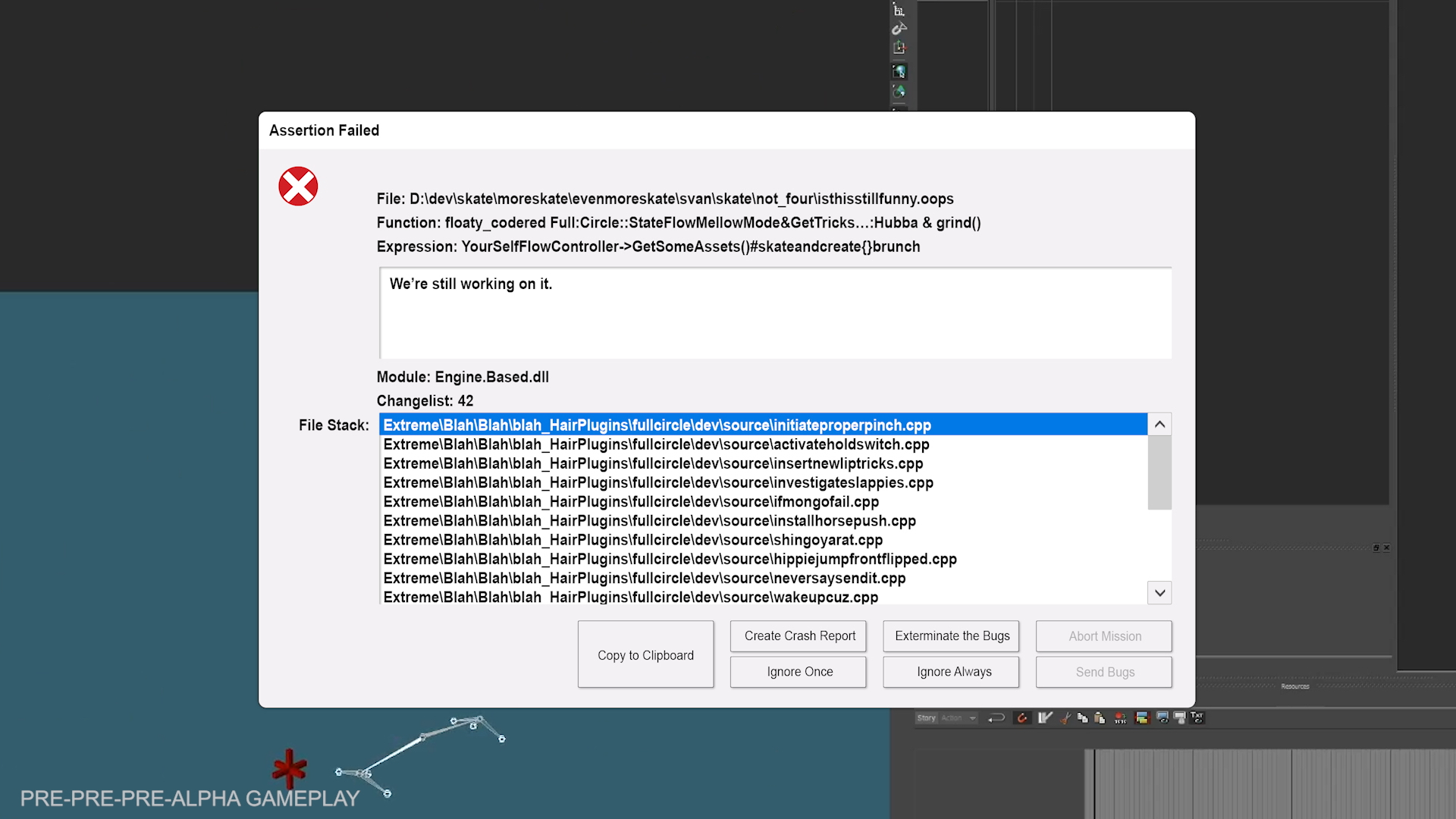Click the red record timecode icon

(x=1121, y=718)
